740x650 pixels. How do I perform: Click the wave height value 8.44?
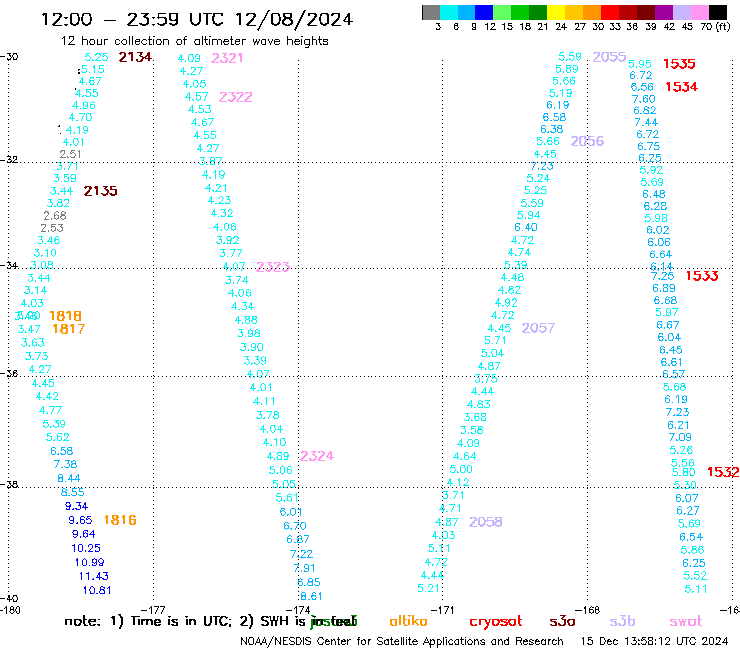pyautogui.click(x=69, y=479)
